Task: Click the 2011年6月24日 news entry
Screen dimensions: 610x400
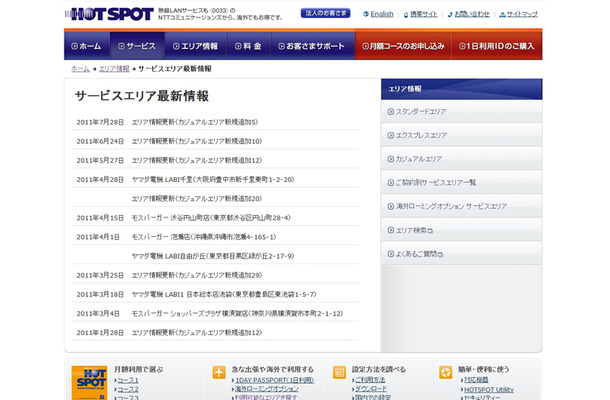Action: 215,141
